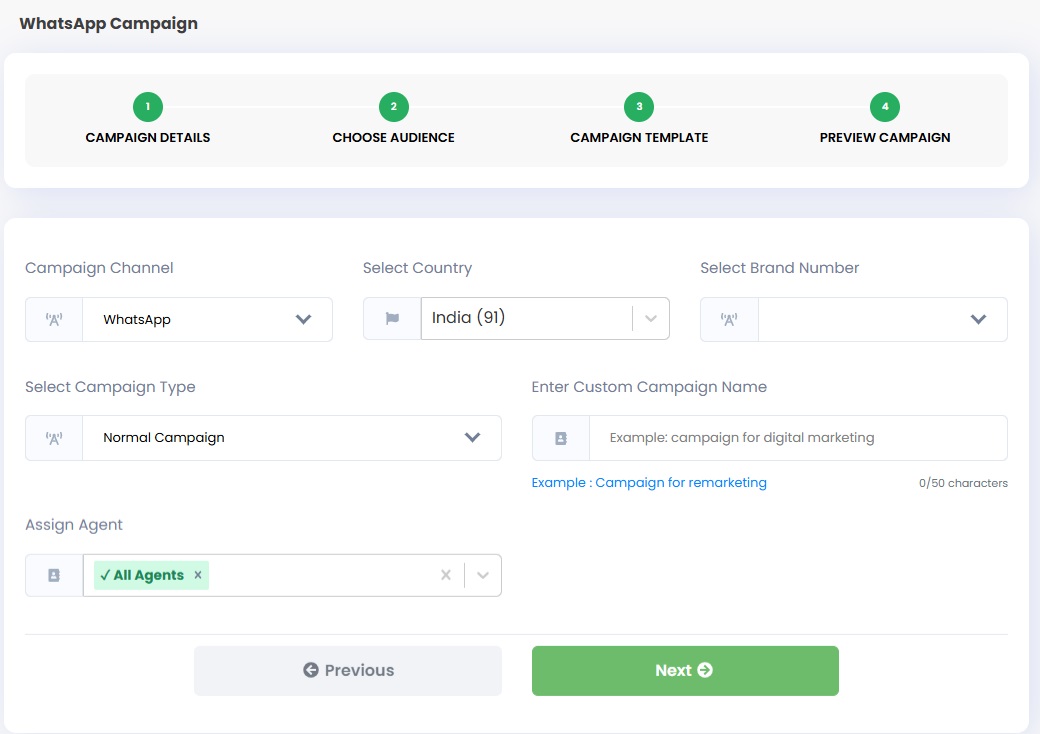This screenshot has width=1040, height=734.
Task: Click the flag icon in Select Country field
Action: coord(390,316)
